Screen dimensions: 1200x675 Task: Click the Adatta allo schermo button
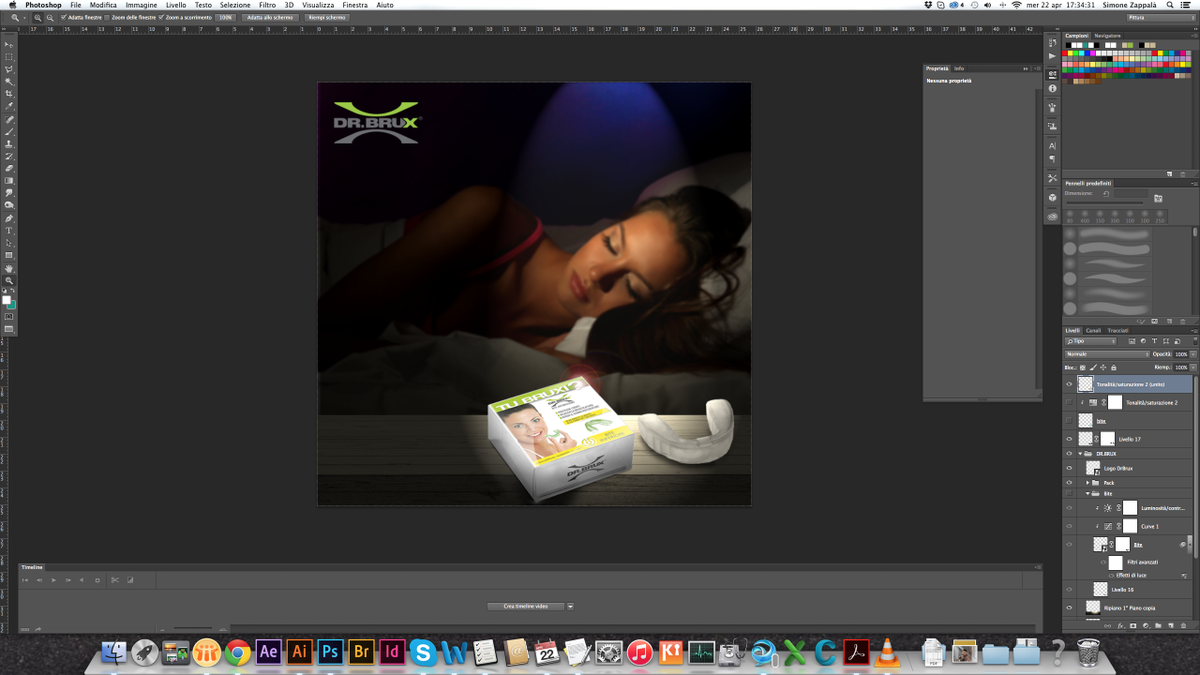click(x=270, y=17)
